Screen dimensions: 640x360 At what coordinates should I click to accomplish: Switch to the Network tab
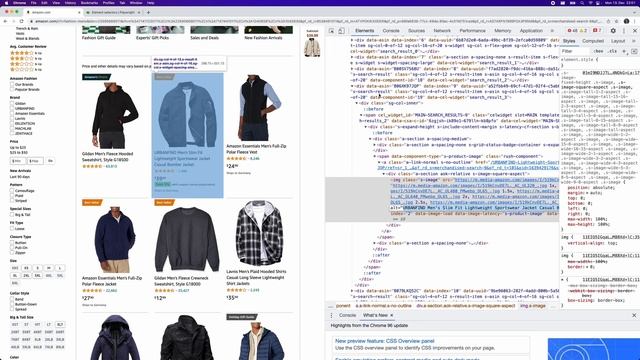coord(442,31)
